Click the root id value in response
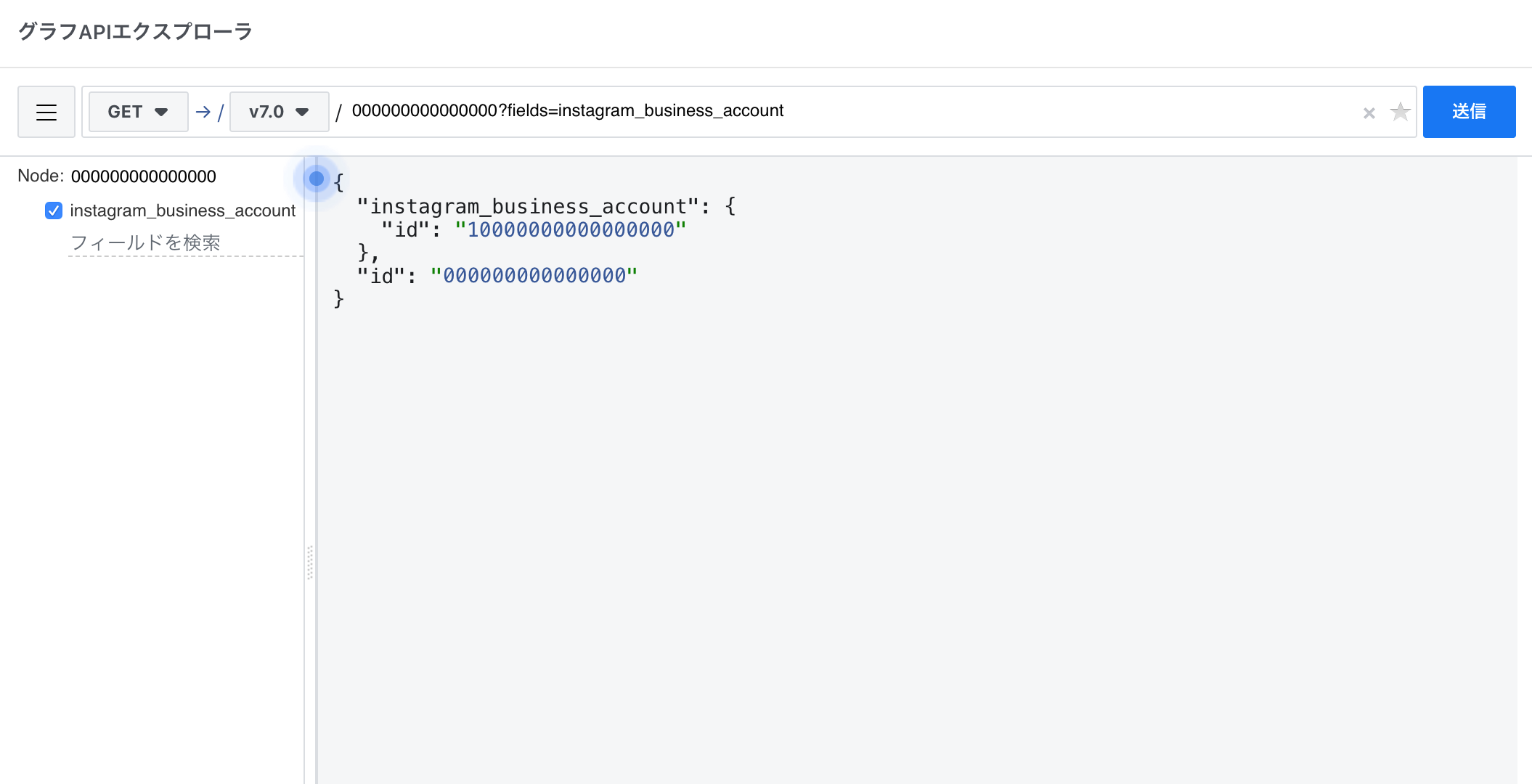 pyautogui.click(x=534, y=276)
